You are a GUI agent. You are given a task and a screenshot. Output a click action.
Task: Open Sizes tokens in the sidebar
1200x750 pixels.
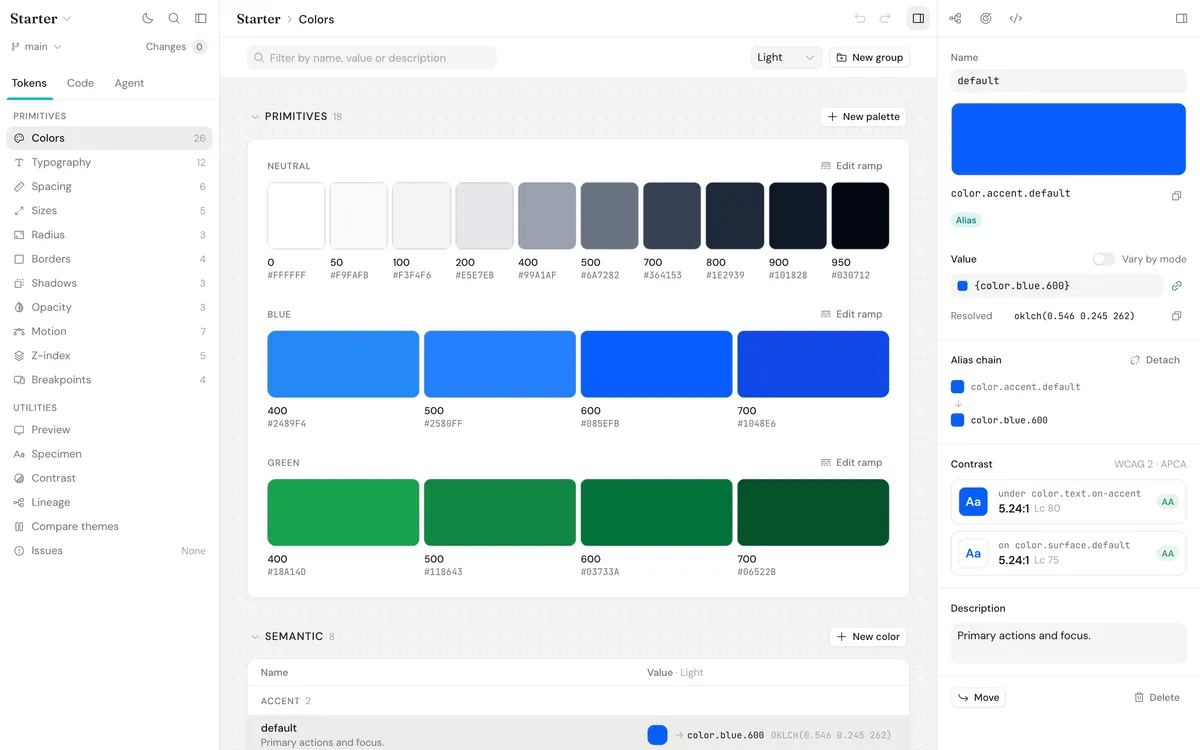coord(110,211)
